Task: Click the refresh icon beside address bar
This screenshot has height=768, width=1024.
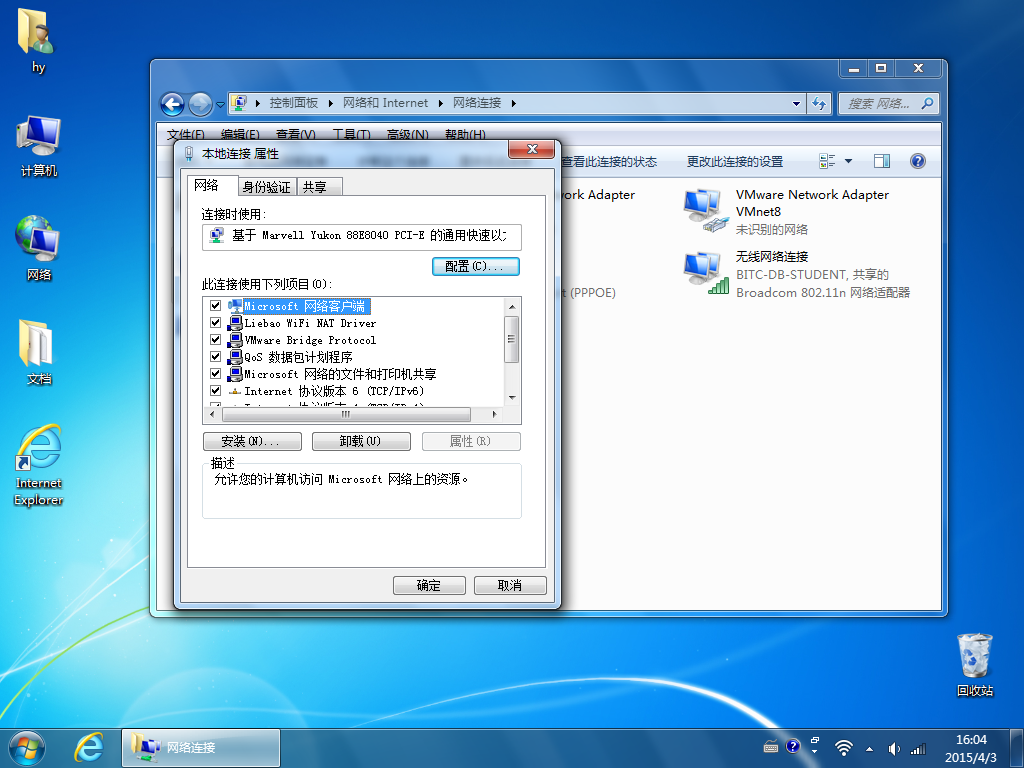Action: click(819, 103)
